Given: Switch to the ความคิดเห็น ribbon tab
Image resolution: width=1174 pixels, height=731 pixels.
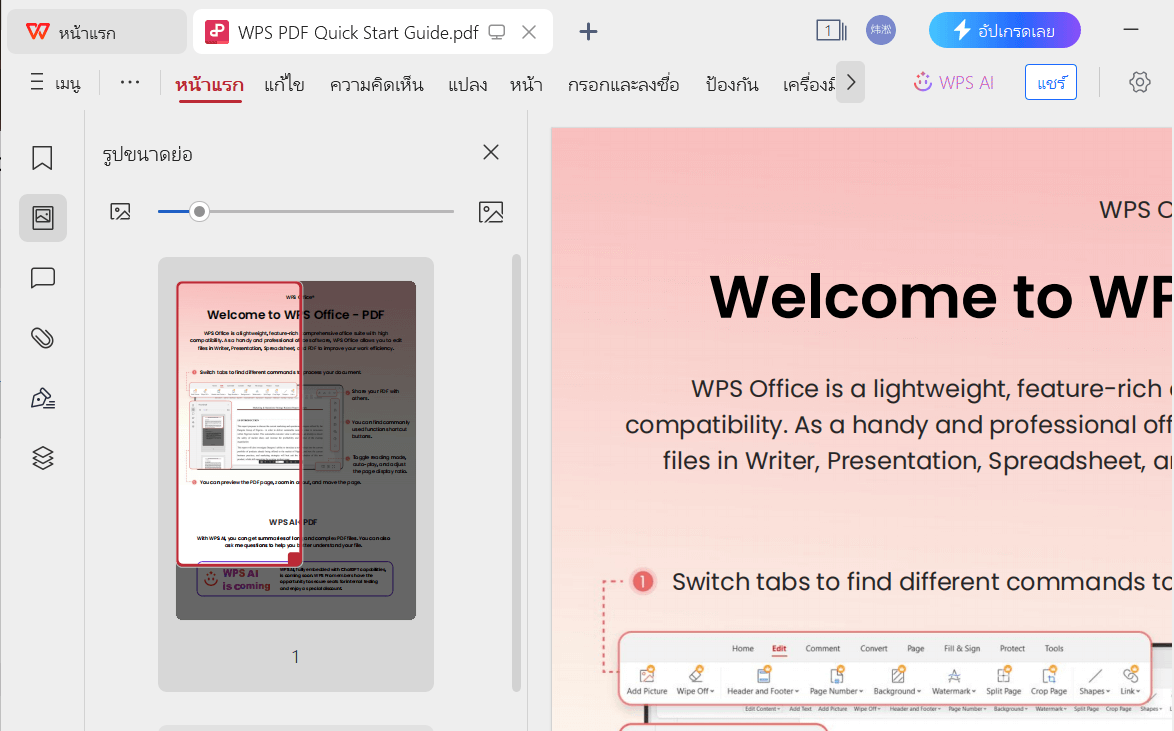Looking at the screenshot, I should tap(377, 85).
